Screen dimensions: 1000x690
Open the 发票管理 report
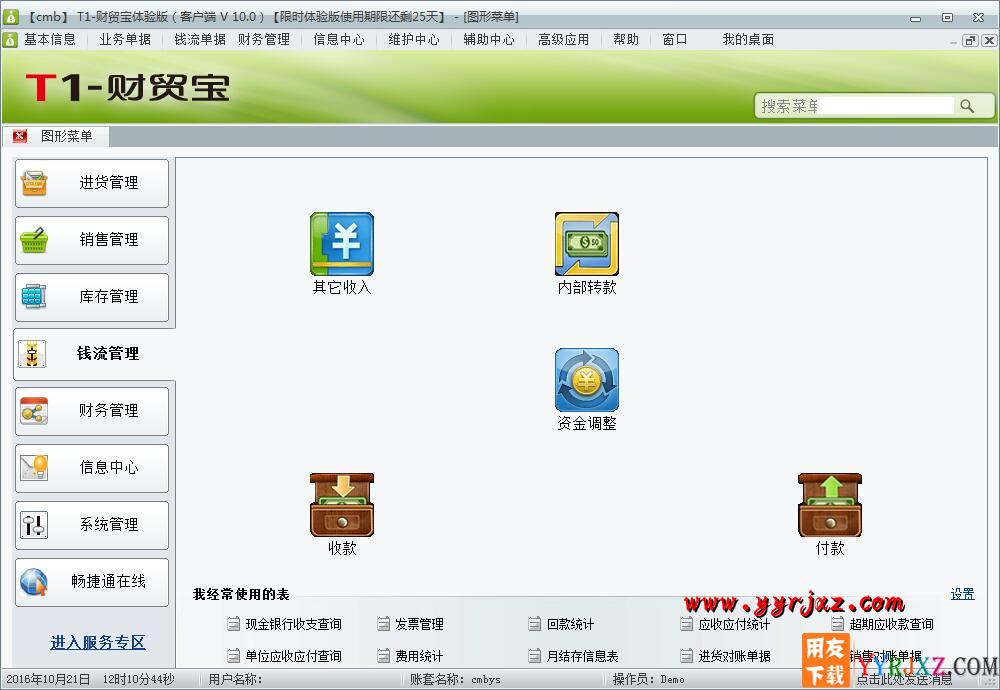tap(419, 624)
